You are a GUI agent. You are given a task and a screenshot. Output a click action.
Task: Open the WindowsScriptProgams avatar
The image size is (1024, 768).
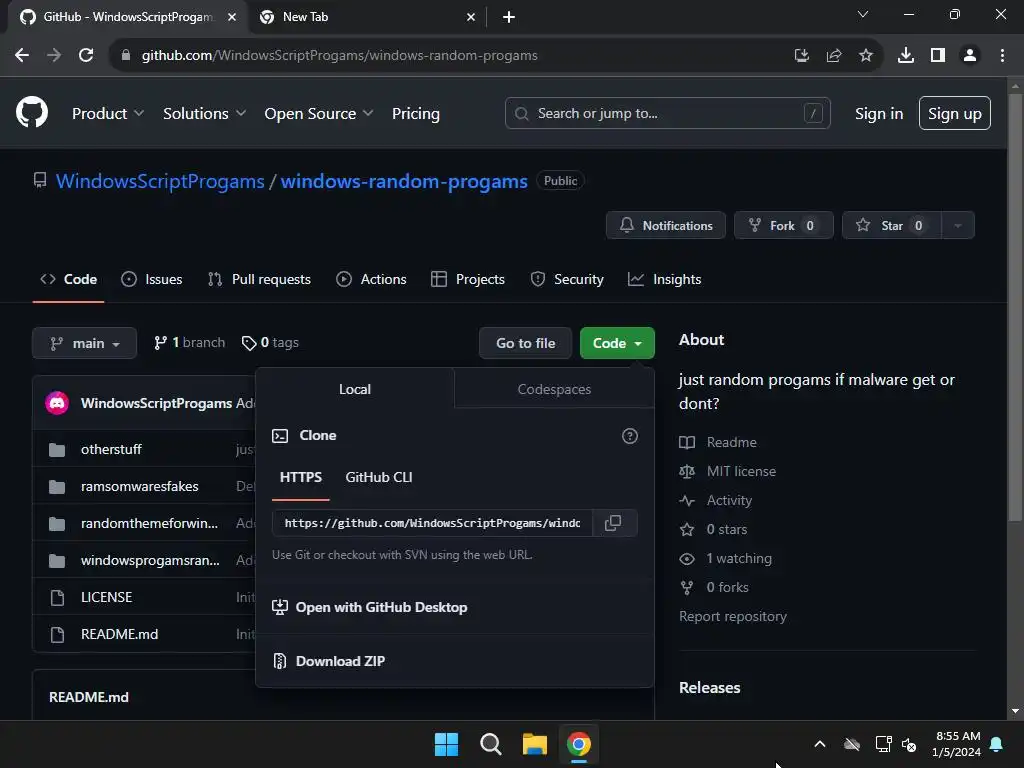57,403
